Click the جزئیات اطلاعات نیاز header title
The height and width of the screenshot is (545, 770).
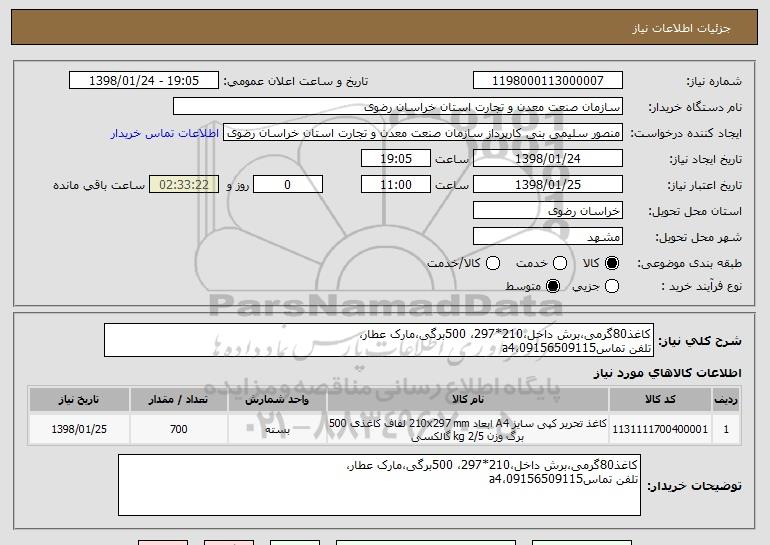[x=681, y=28]
